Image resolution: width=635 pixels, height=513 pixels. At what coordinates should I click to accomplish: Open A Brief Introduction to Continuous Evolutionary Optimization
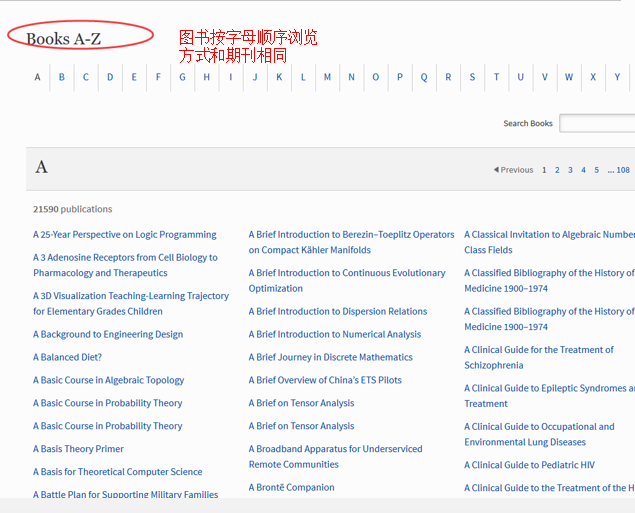(x=347, y=281)
